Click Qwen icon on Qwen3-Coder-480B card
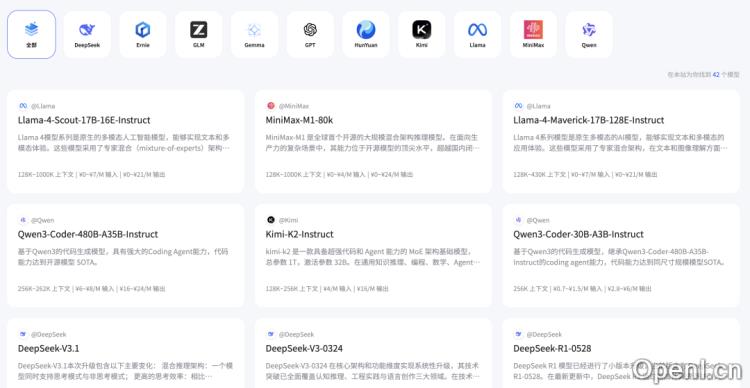This screenshot has width=750, height=388. point(23,220)
